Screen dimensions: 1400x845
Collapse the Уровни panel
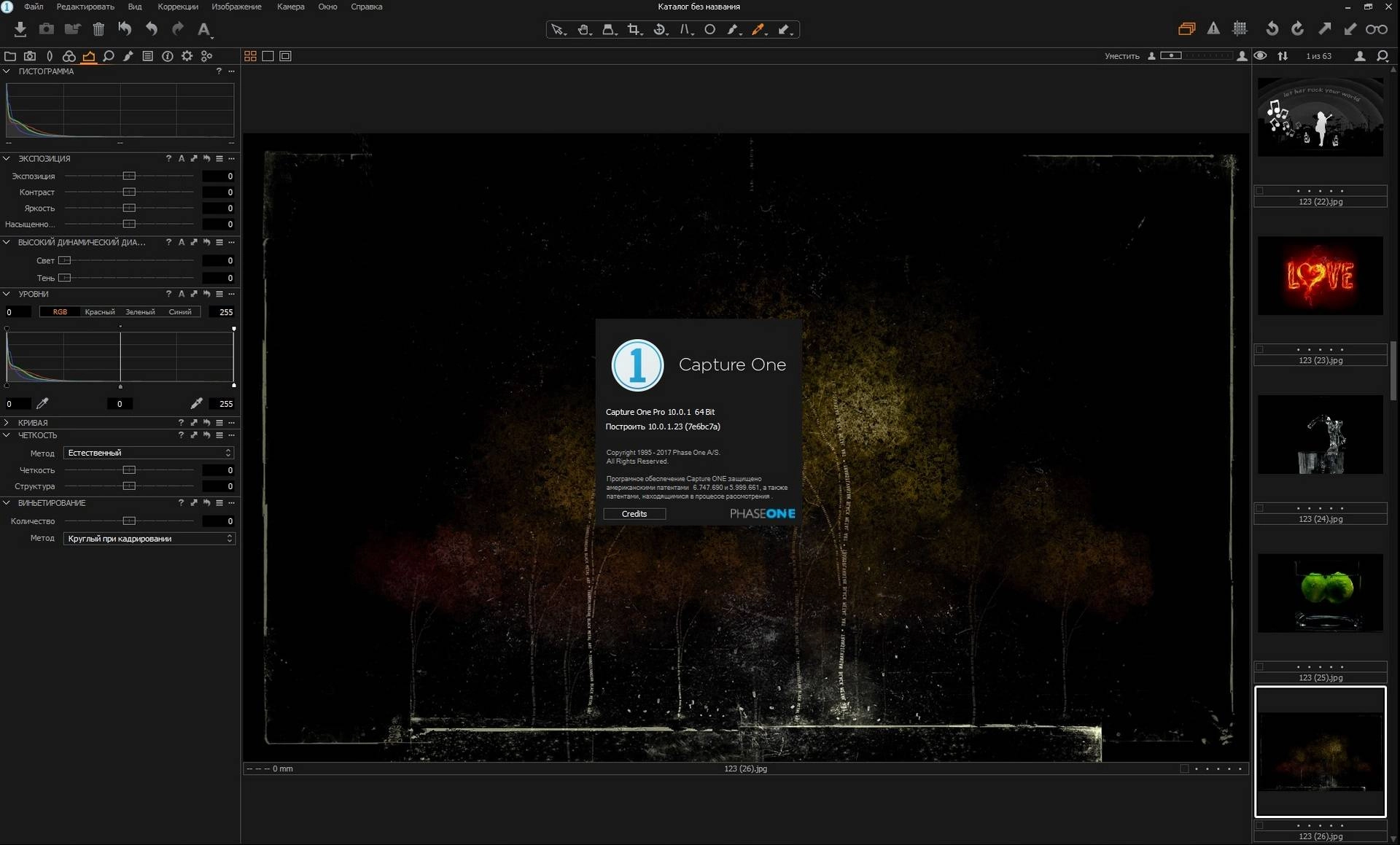7,294
